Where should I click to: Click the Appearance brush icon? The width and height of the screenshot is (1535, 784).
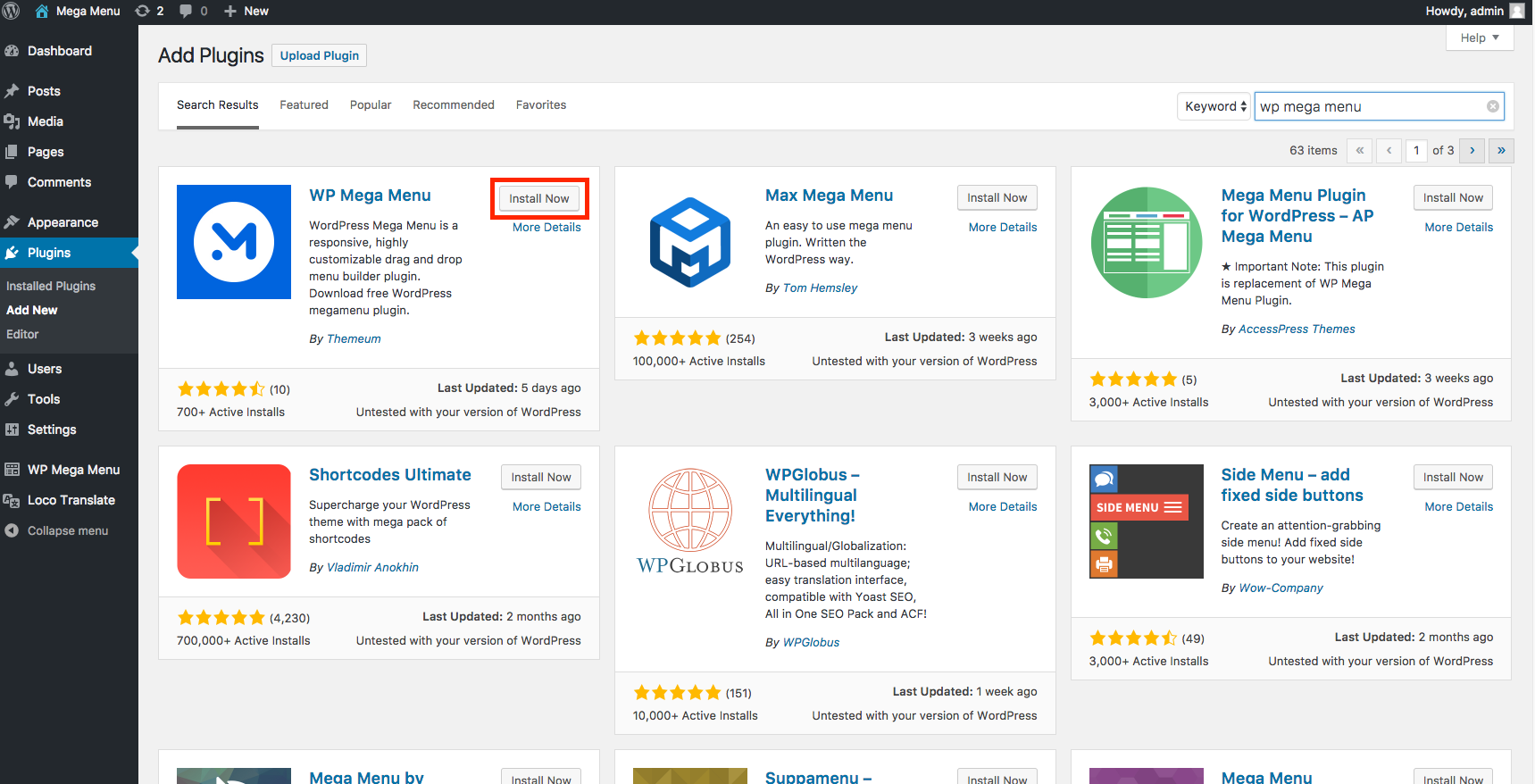12,222
